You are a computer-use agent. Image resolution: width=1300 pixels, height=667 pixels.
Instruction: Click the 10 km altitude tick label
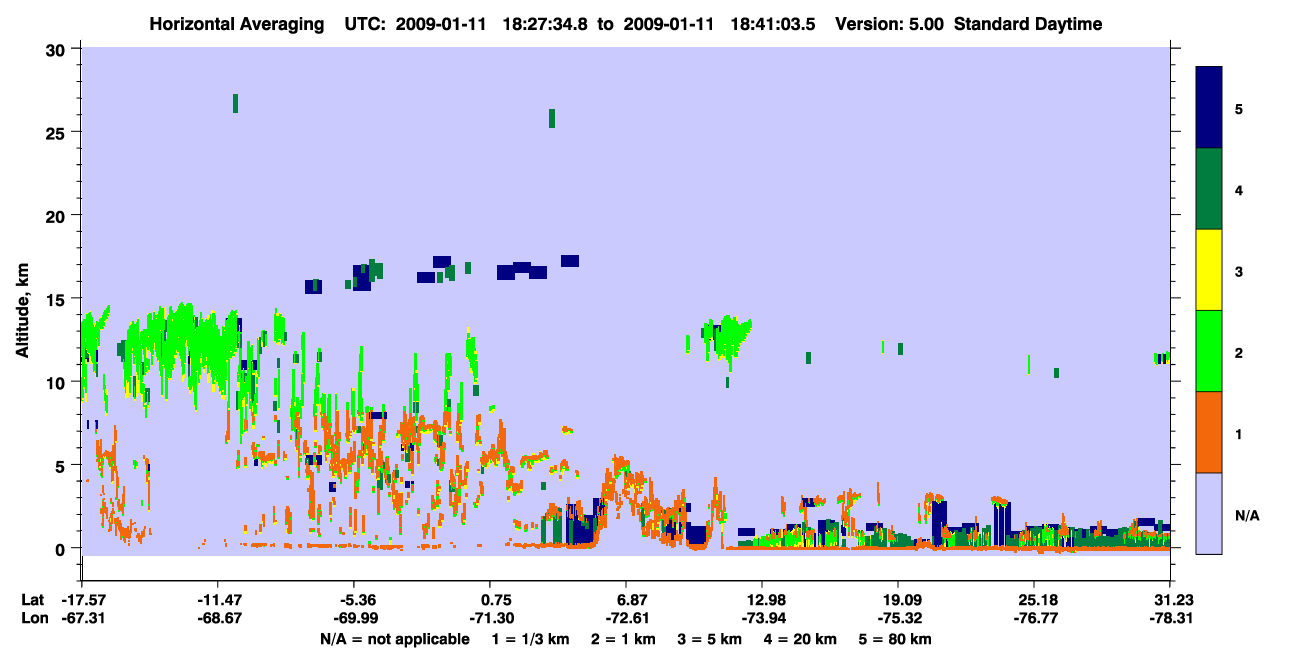pos(56,382)
